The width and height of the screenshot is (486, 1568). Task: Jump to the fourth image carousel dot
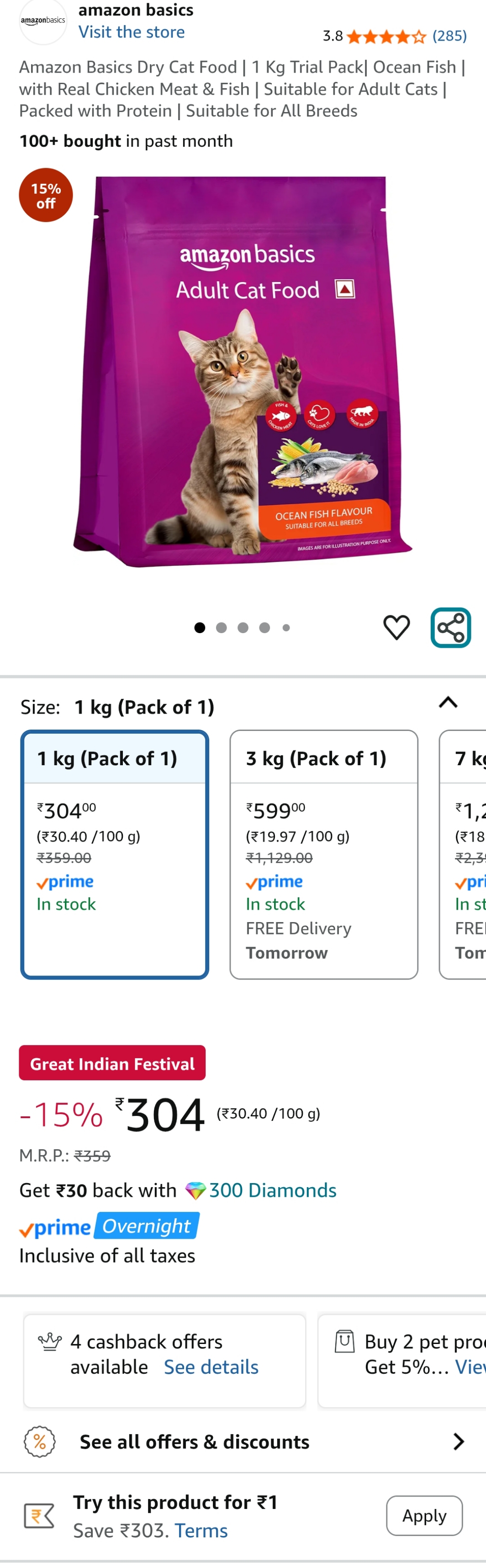coord(264,628)
